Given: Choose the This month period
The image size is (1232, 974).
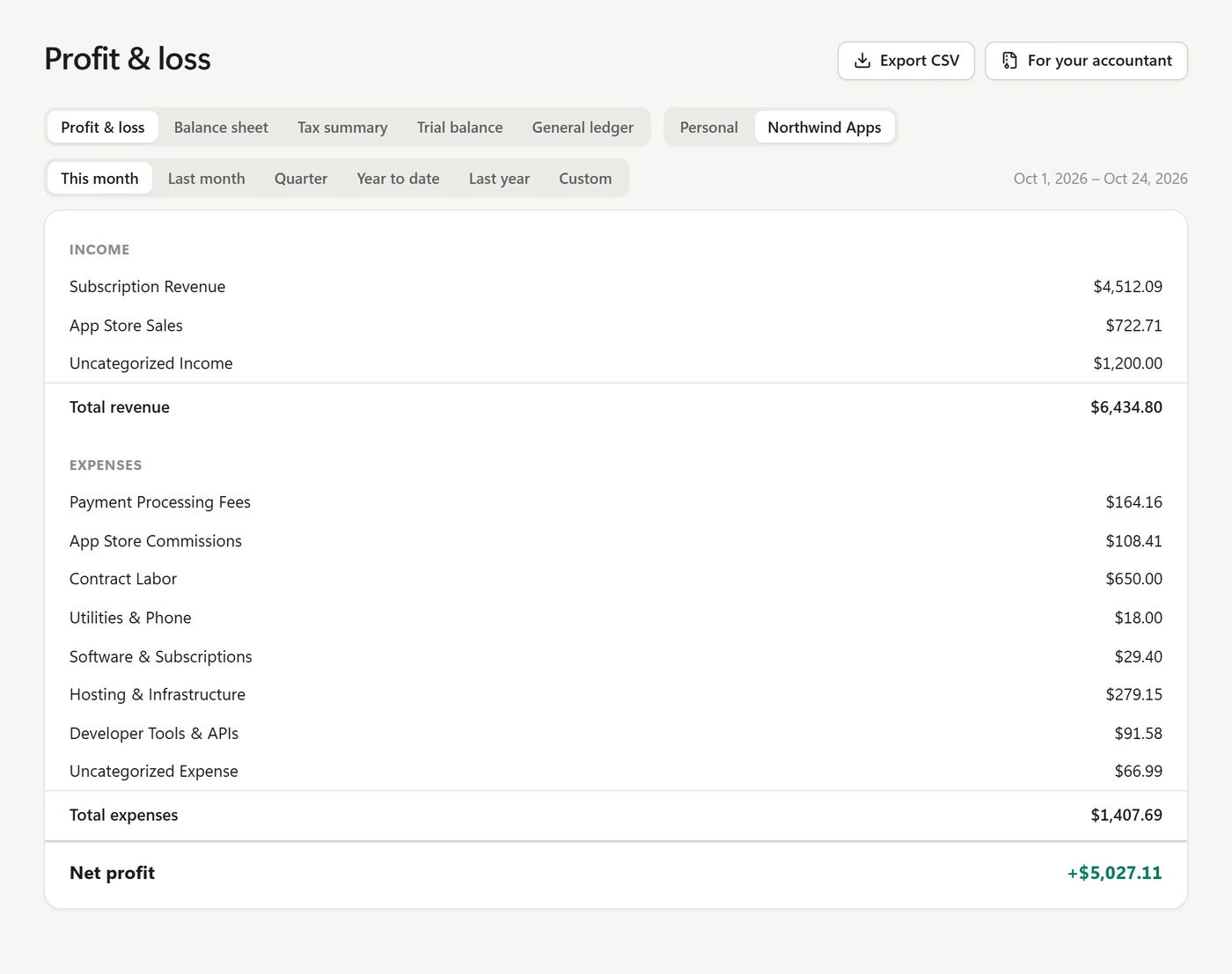Looking at the screenshot, I should (x=99, y=179).
